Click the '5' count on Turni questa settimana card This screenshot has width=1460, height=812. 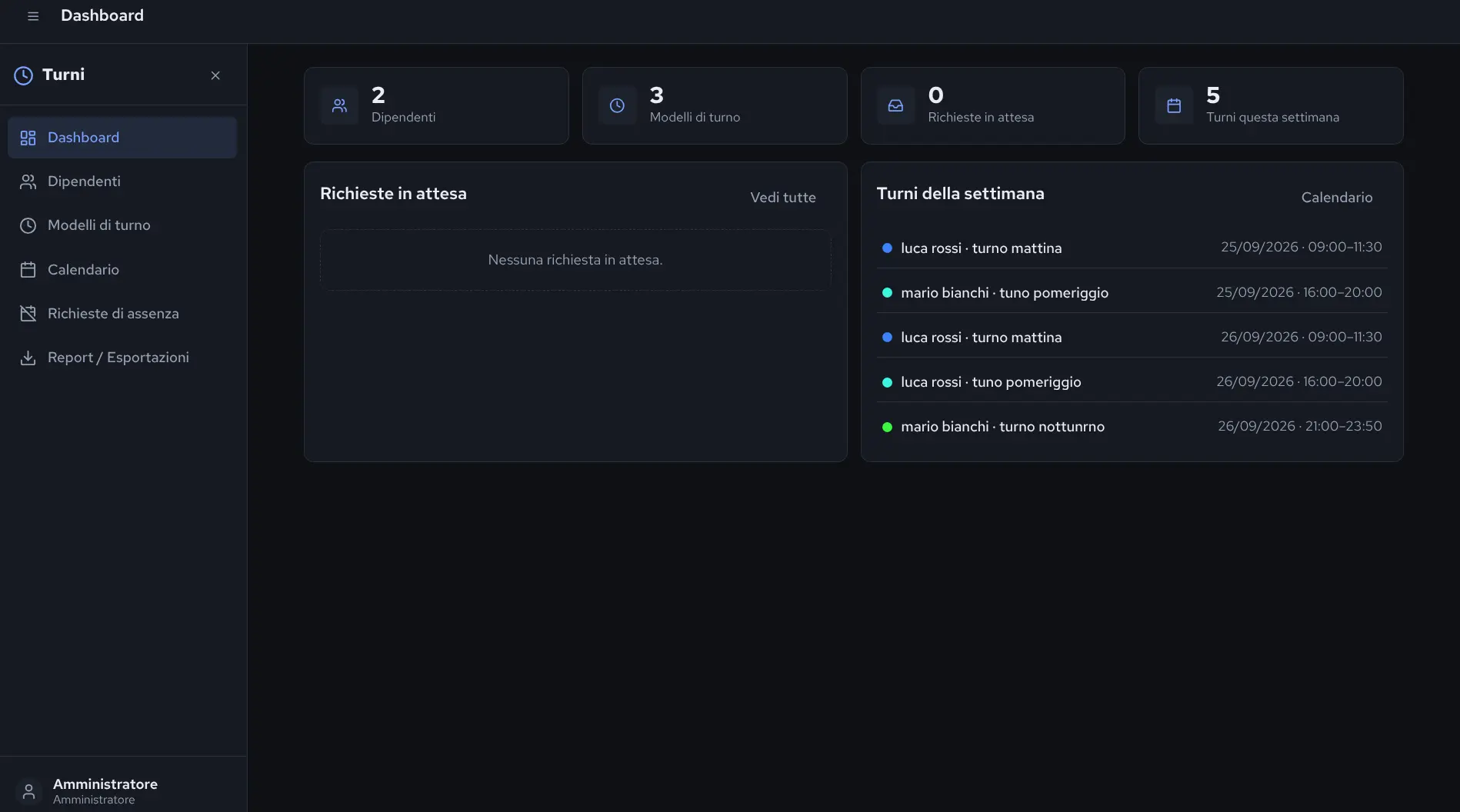[1213, 95]
